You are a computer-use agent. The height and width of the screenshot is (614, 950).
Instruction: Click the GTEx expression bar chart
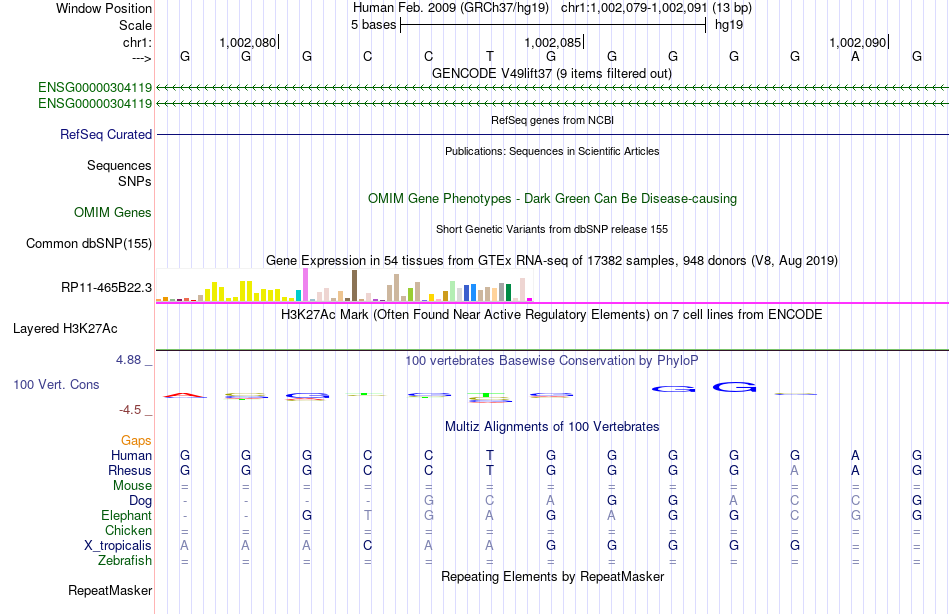click(x=344, y=285)
